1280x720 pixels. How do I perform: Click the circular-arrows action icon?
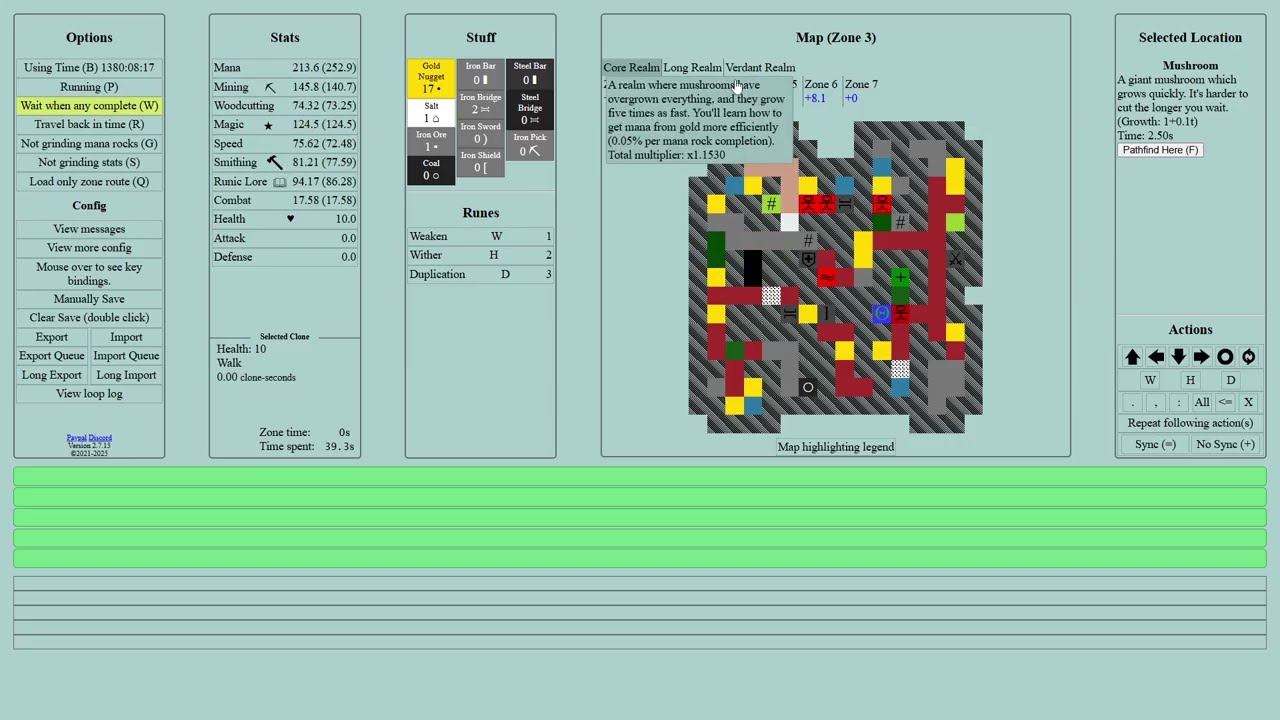pyautogui.click(x=1248, y=357)
